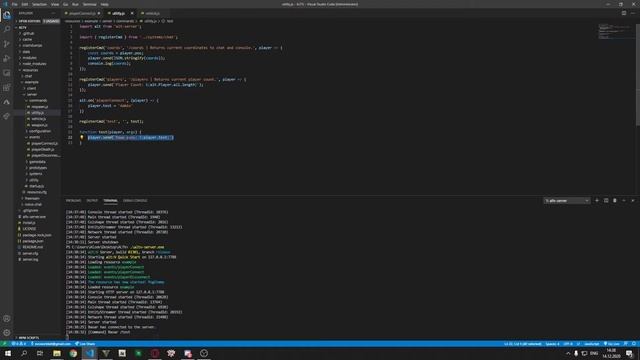Collapse the commands folder

pyautogui.click(x=38, y=100)
